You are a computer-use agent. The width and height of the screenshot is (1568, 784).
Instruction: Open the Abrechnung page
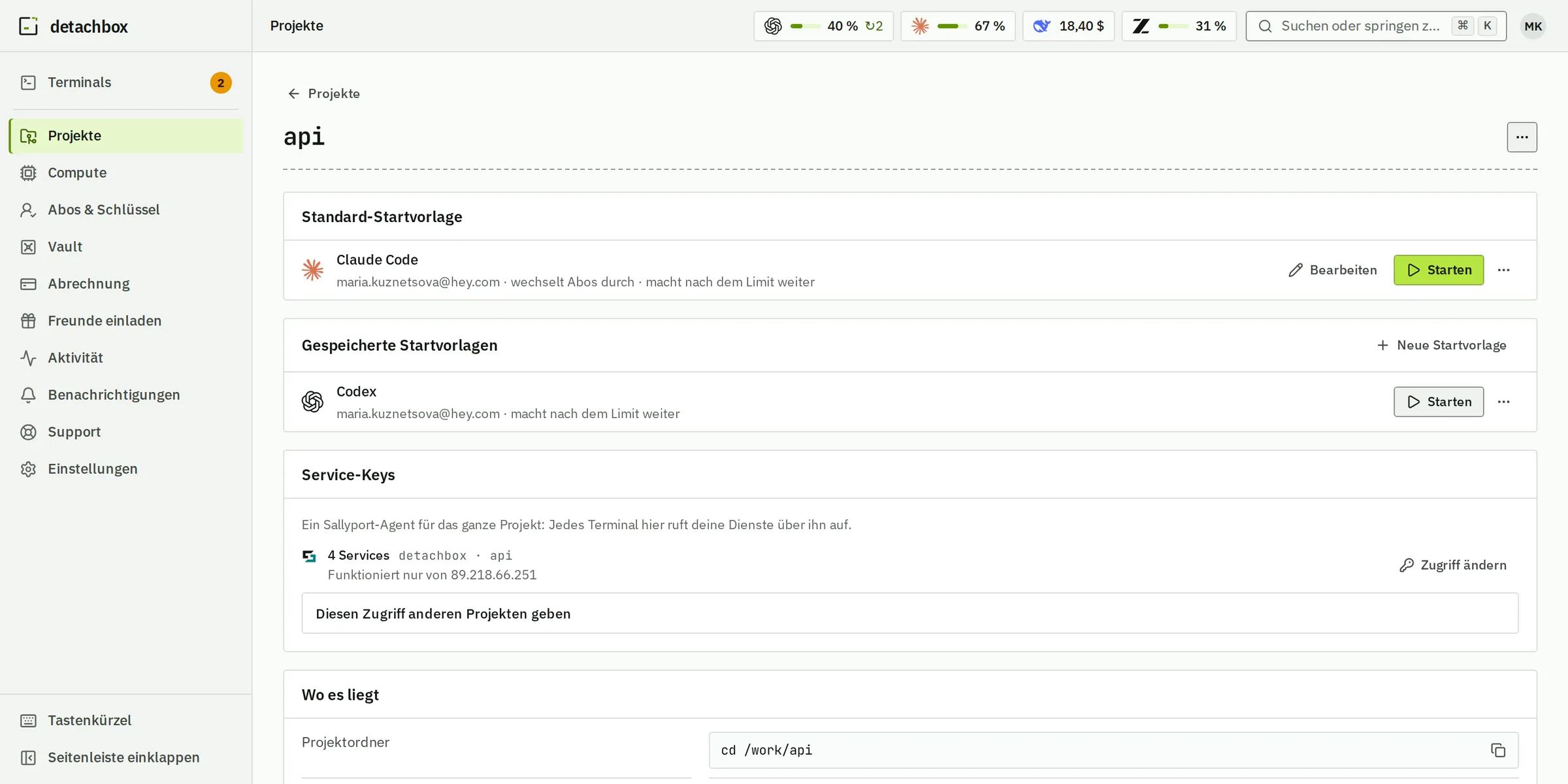coord(125,284)
